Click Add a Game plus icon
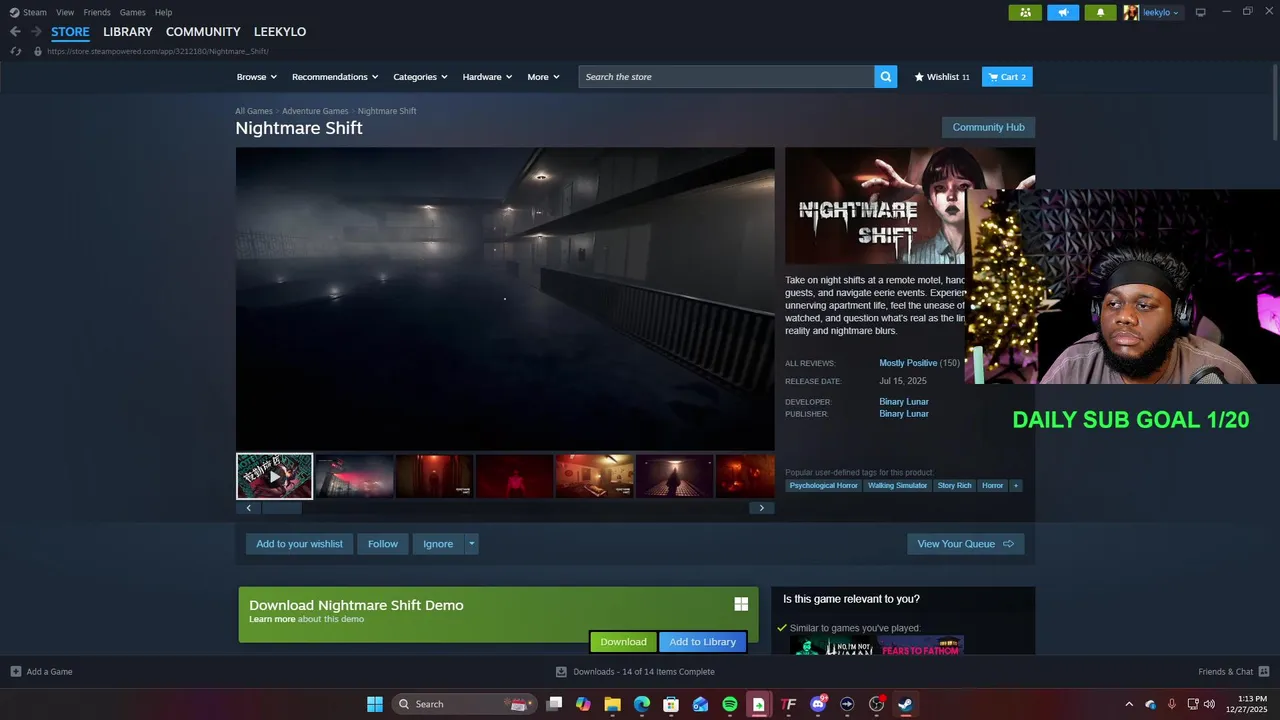Viewport: 1280px width, 720px height. (15, 672)
